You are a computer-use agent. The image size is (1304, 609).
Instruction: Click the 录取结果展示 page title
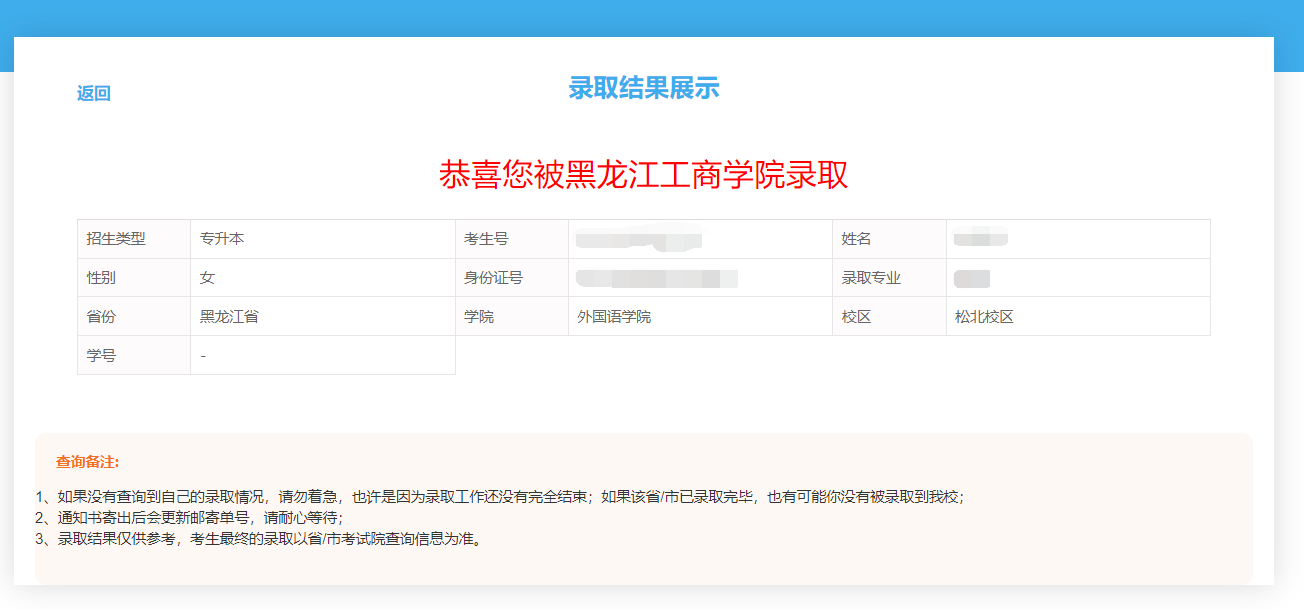(644, 89)
